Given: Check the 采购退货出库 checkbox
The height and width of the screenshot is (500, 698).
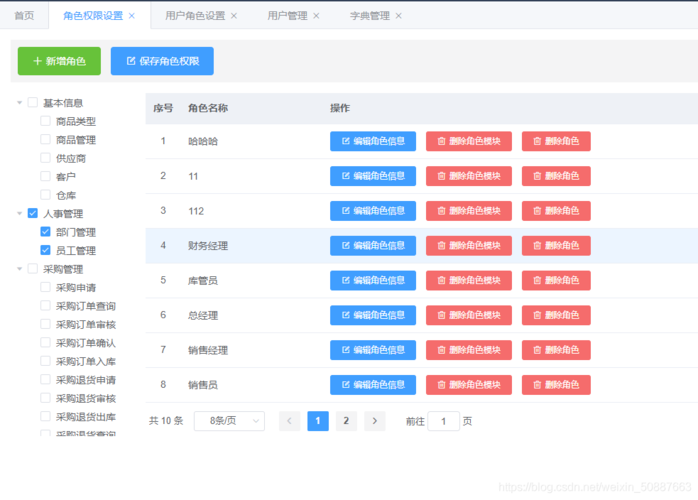Looking at the screenshot, I should 45,416.
